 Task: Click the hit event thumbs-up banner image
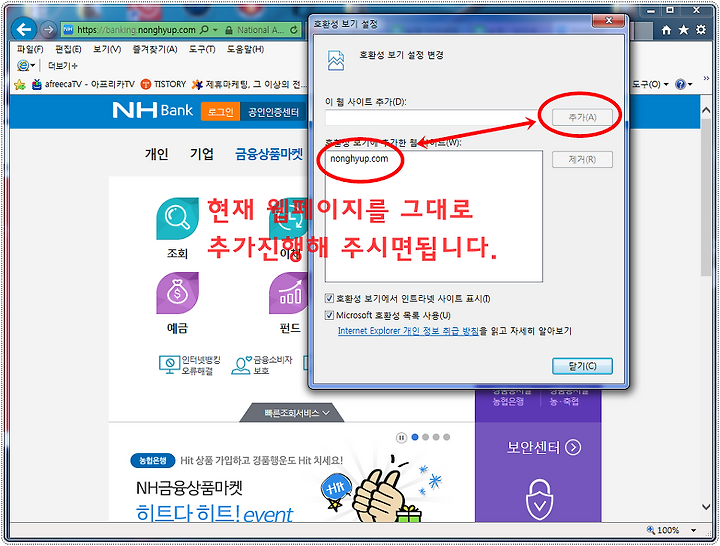[381, 491]
